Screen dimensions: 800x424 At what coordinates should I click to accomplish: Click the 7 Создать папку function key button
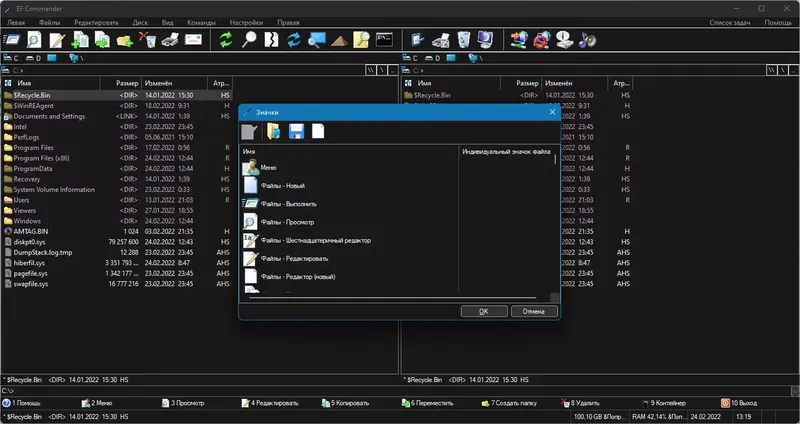pos(509,403)
